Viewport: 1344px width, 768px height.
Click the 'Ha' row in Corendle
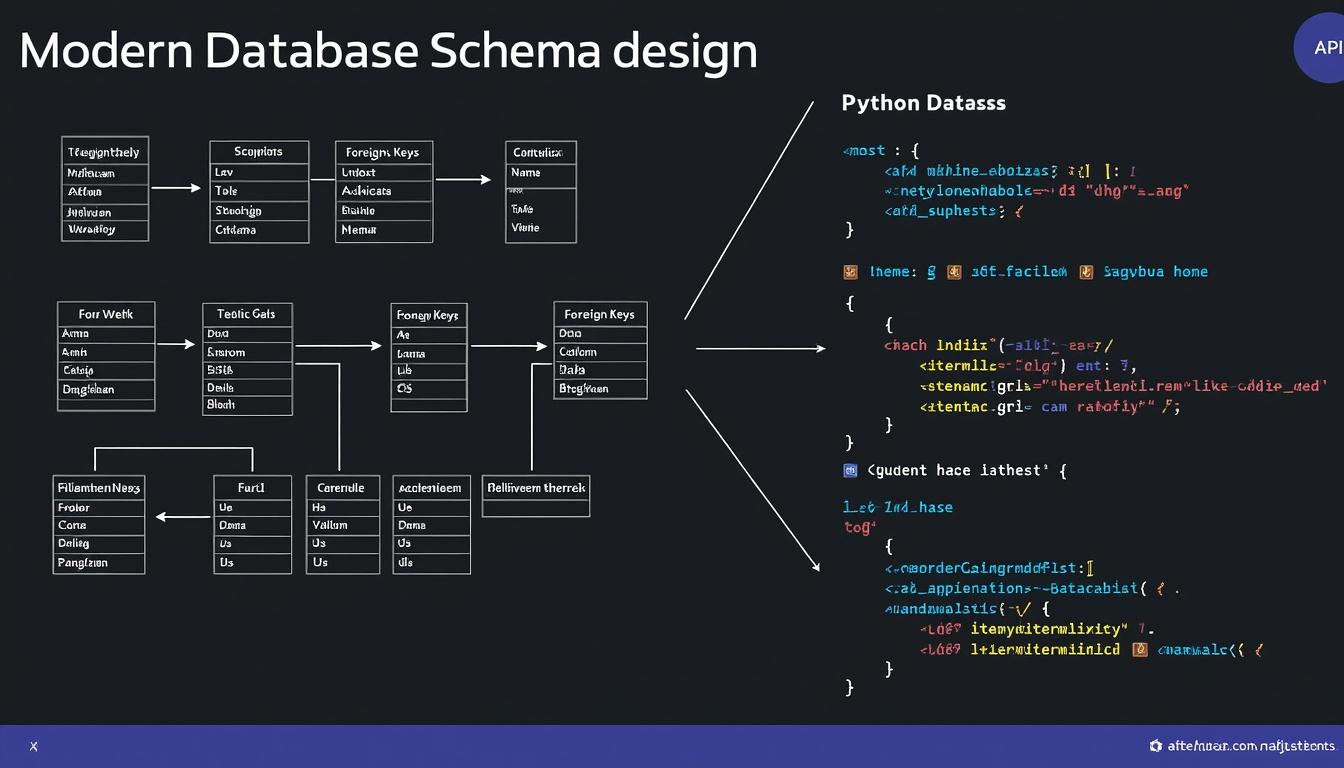[x=343, y=508]
